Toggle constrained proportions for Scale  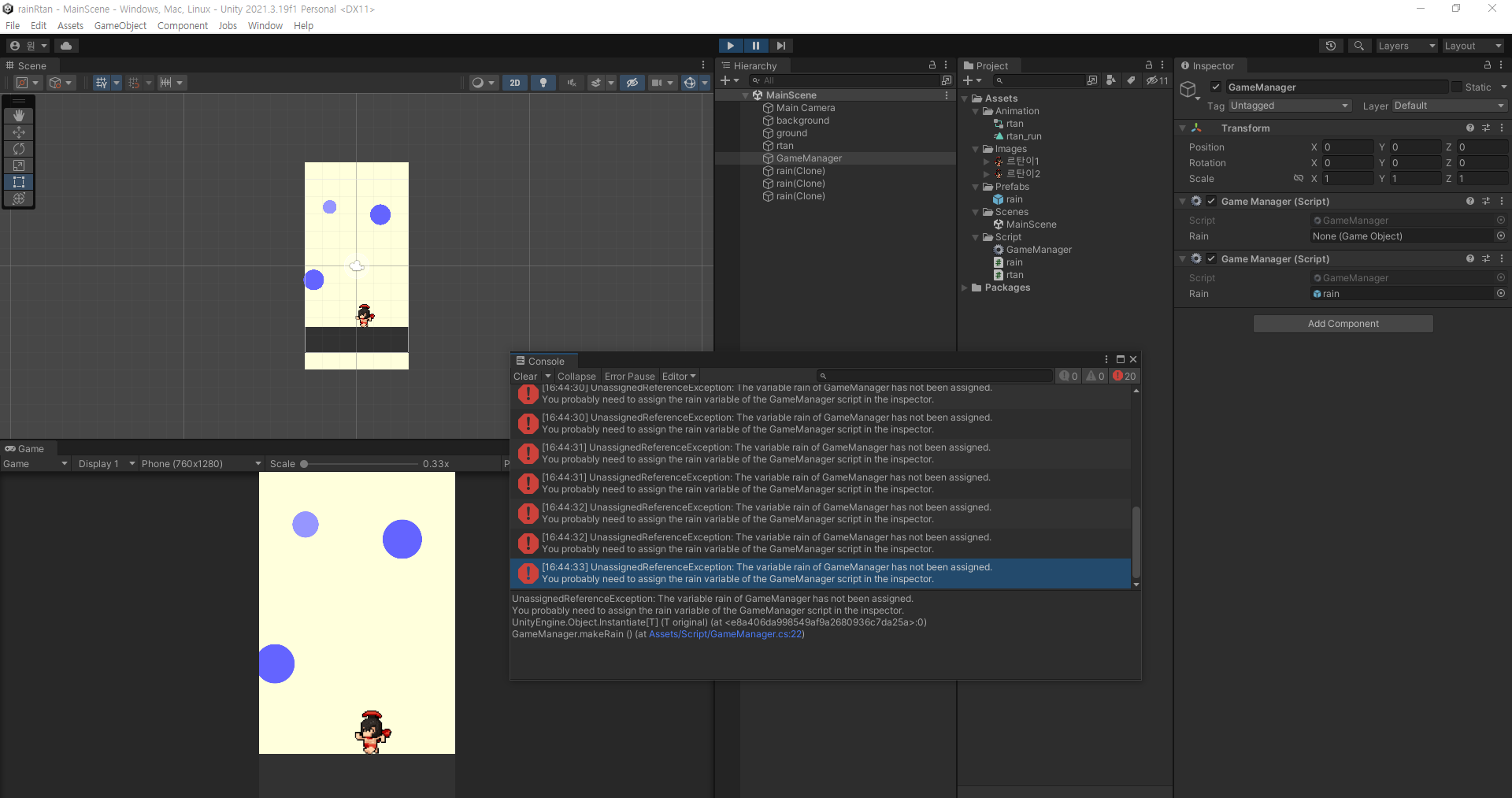pyautogui.click(x=1299, y=178)
